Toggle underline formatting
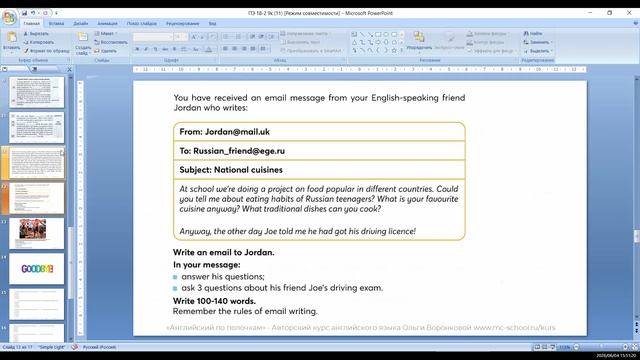640x360 pixels. click(x=156, y=49)
